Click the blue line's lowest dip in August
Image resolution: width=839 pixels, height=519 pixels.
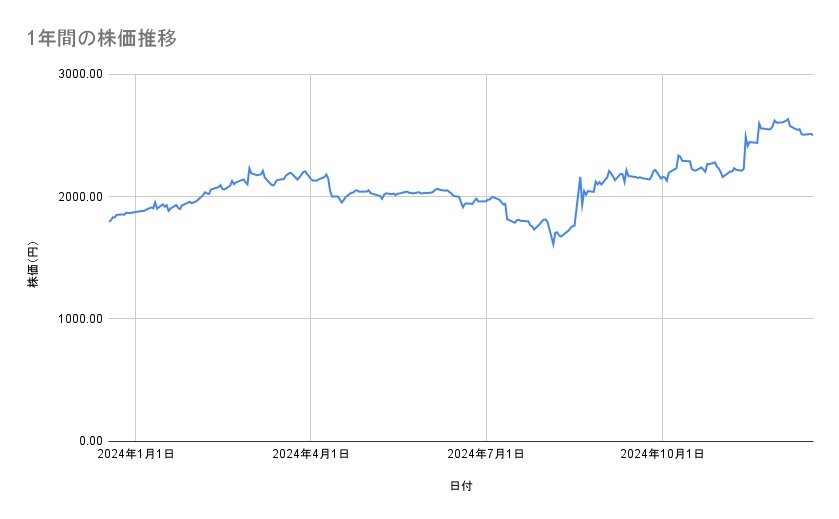553,244
